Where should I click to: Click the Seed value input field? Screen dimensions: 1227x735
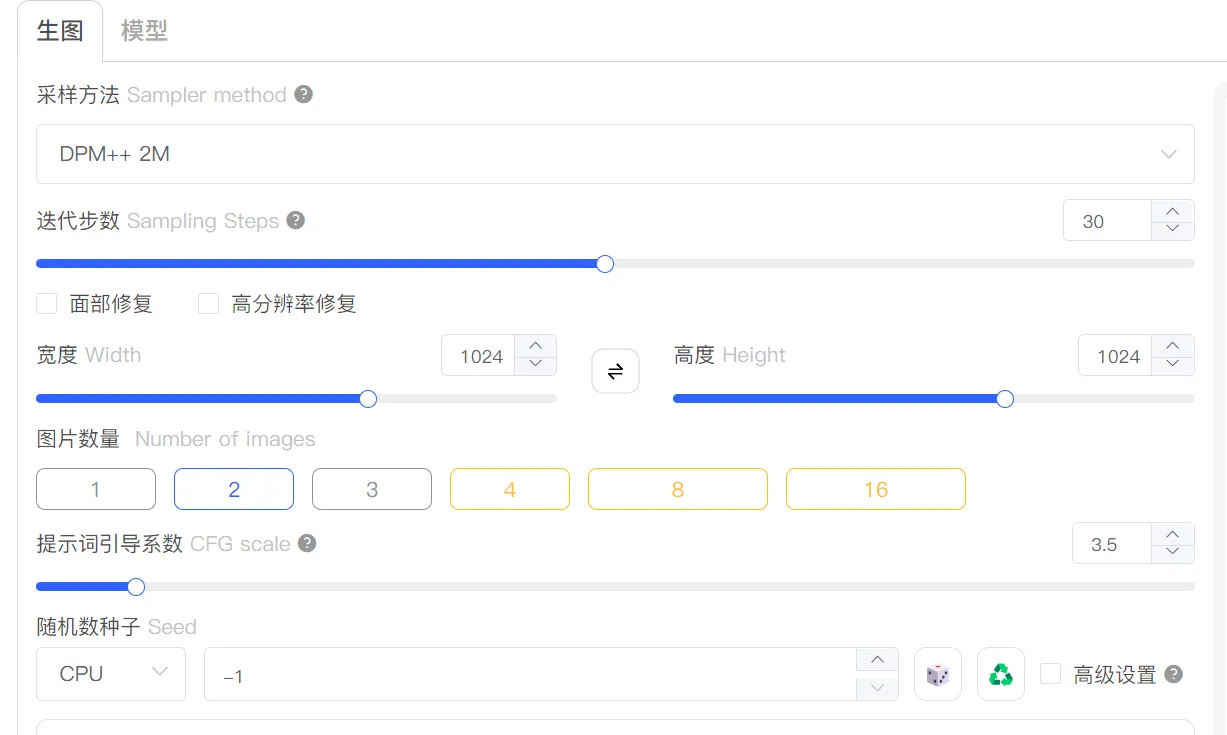click(530, 675)
